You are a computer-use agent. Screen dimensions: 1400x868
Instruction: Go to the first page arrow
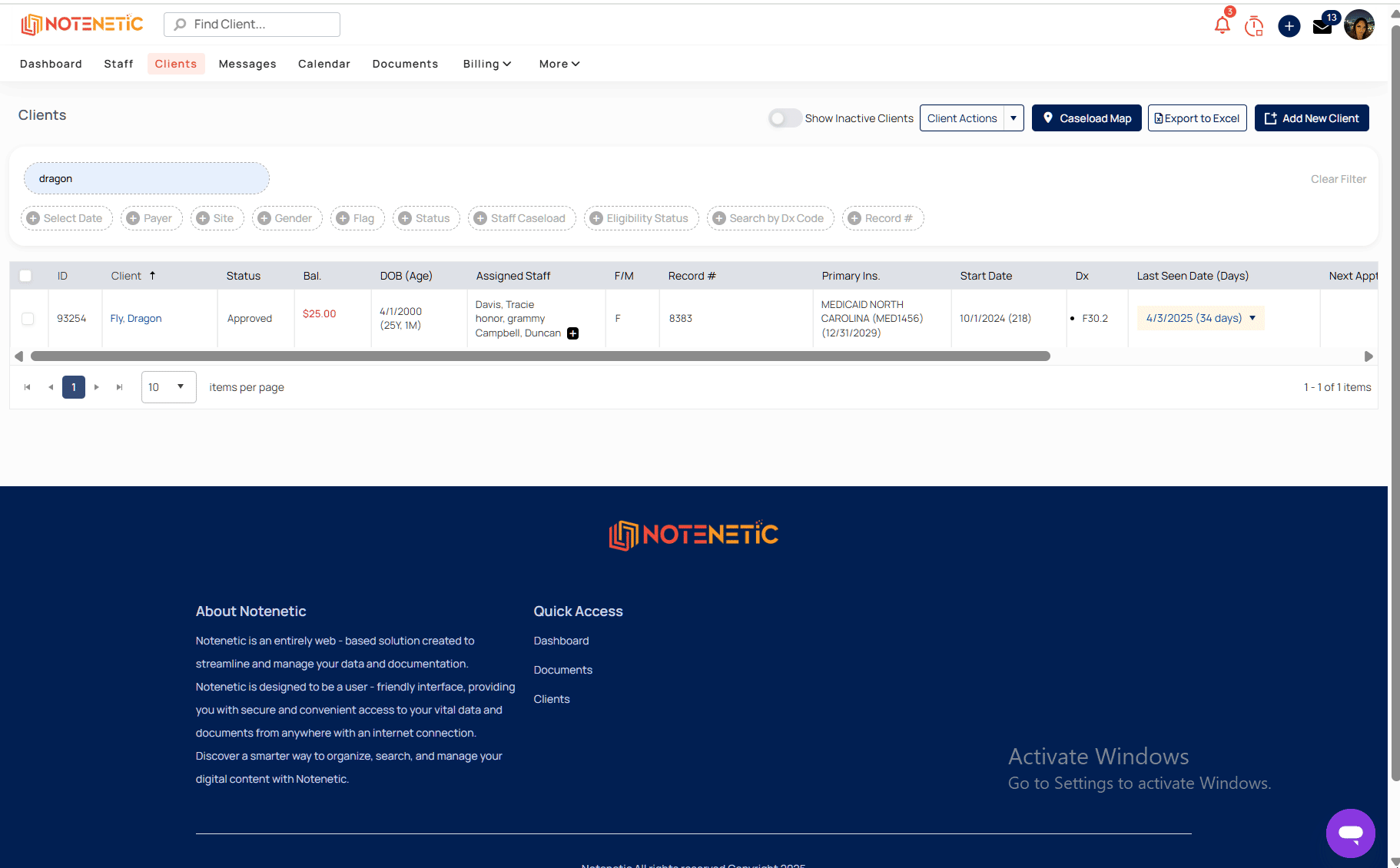click(28, 387)
